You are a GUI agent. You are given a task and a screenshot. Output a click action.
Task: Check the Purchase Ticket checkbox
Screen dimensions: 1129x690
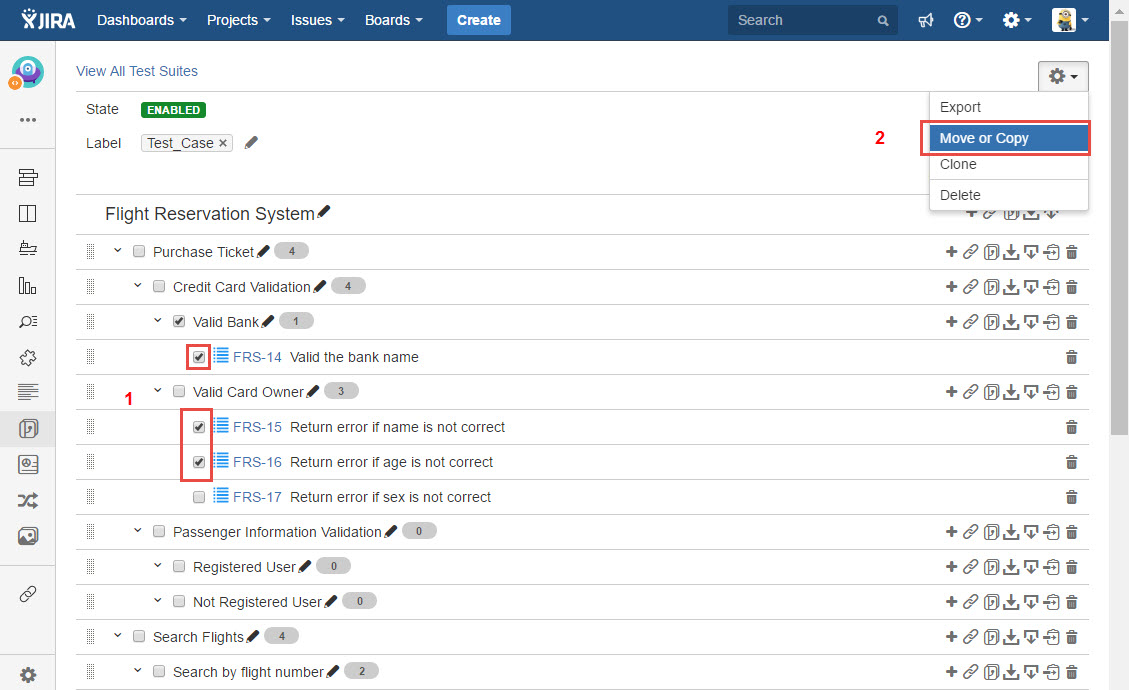click(139, 251)
